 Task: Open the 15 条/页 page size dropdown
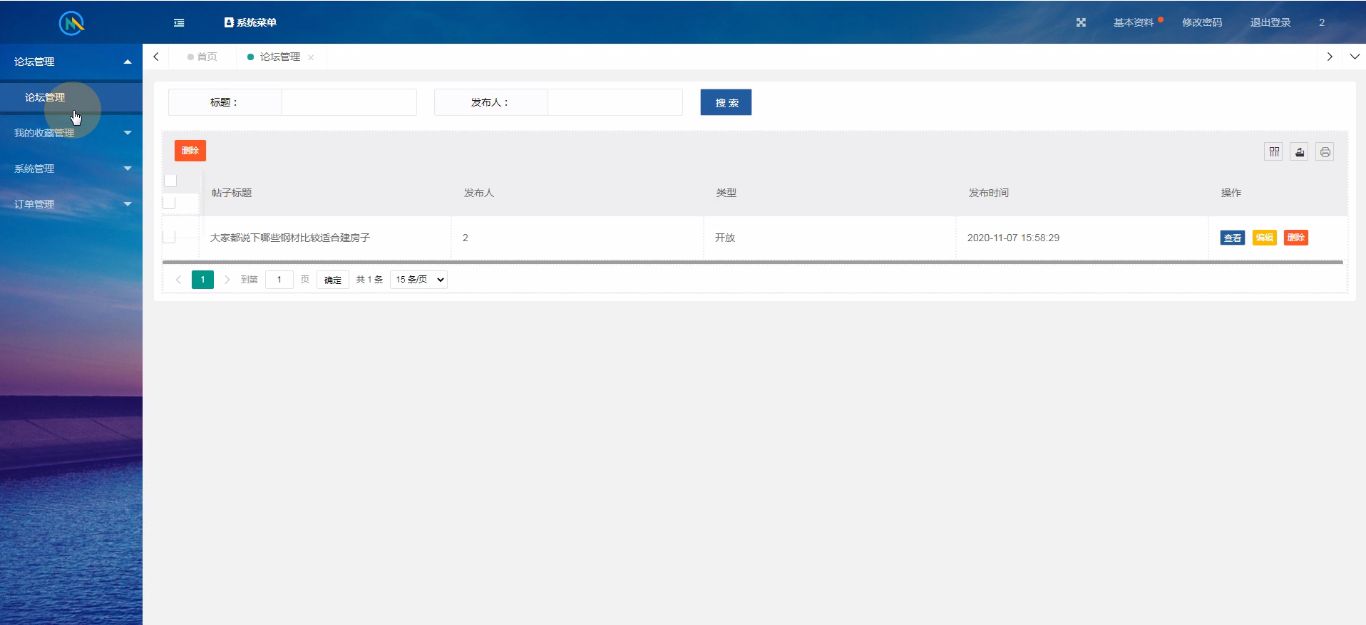tap(419, 280)
